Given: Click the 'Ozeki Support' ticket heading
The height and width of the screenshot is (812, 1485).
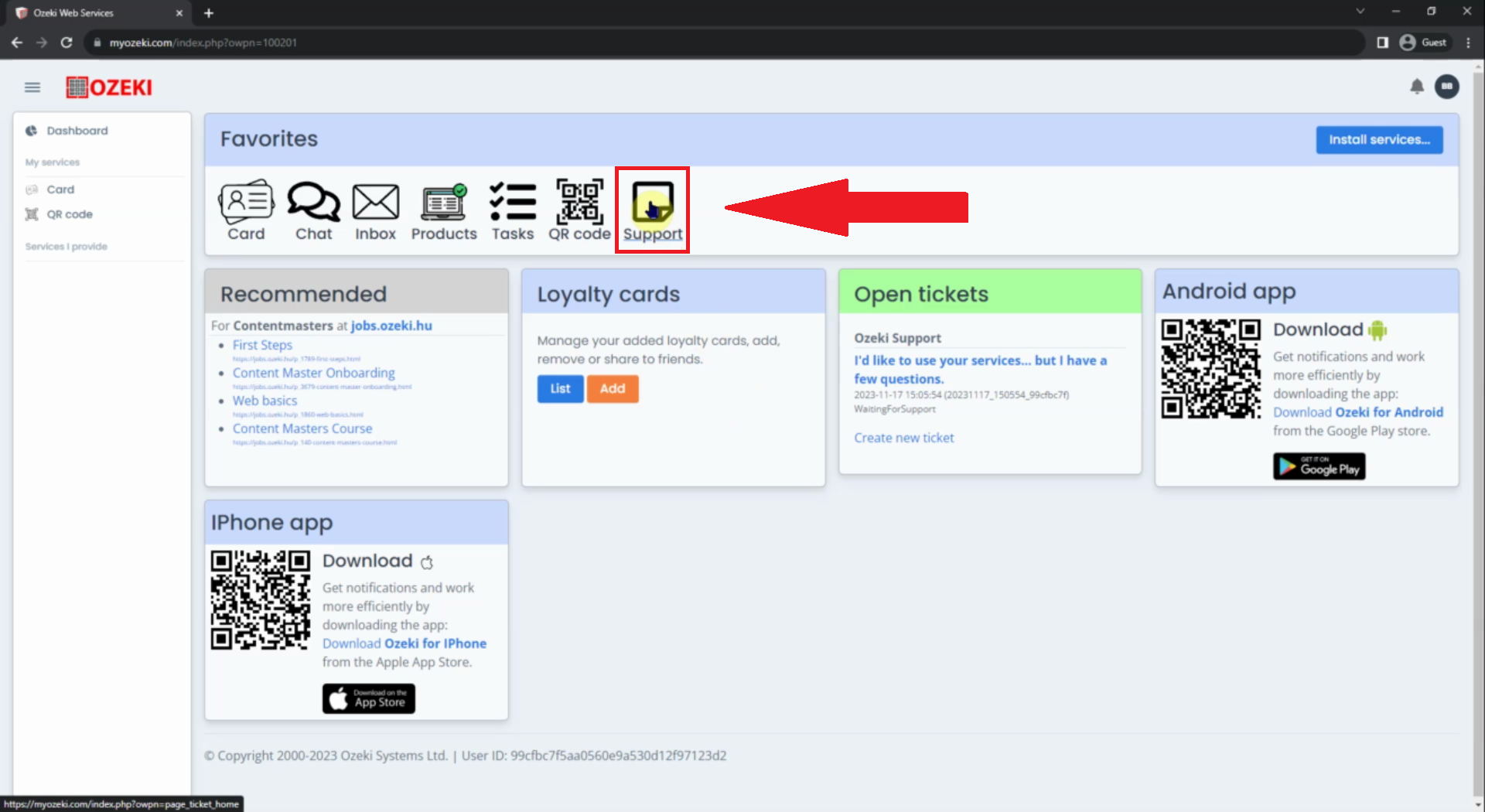Looking at the screenshot, I should [x=897, y=338].
